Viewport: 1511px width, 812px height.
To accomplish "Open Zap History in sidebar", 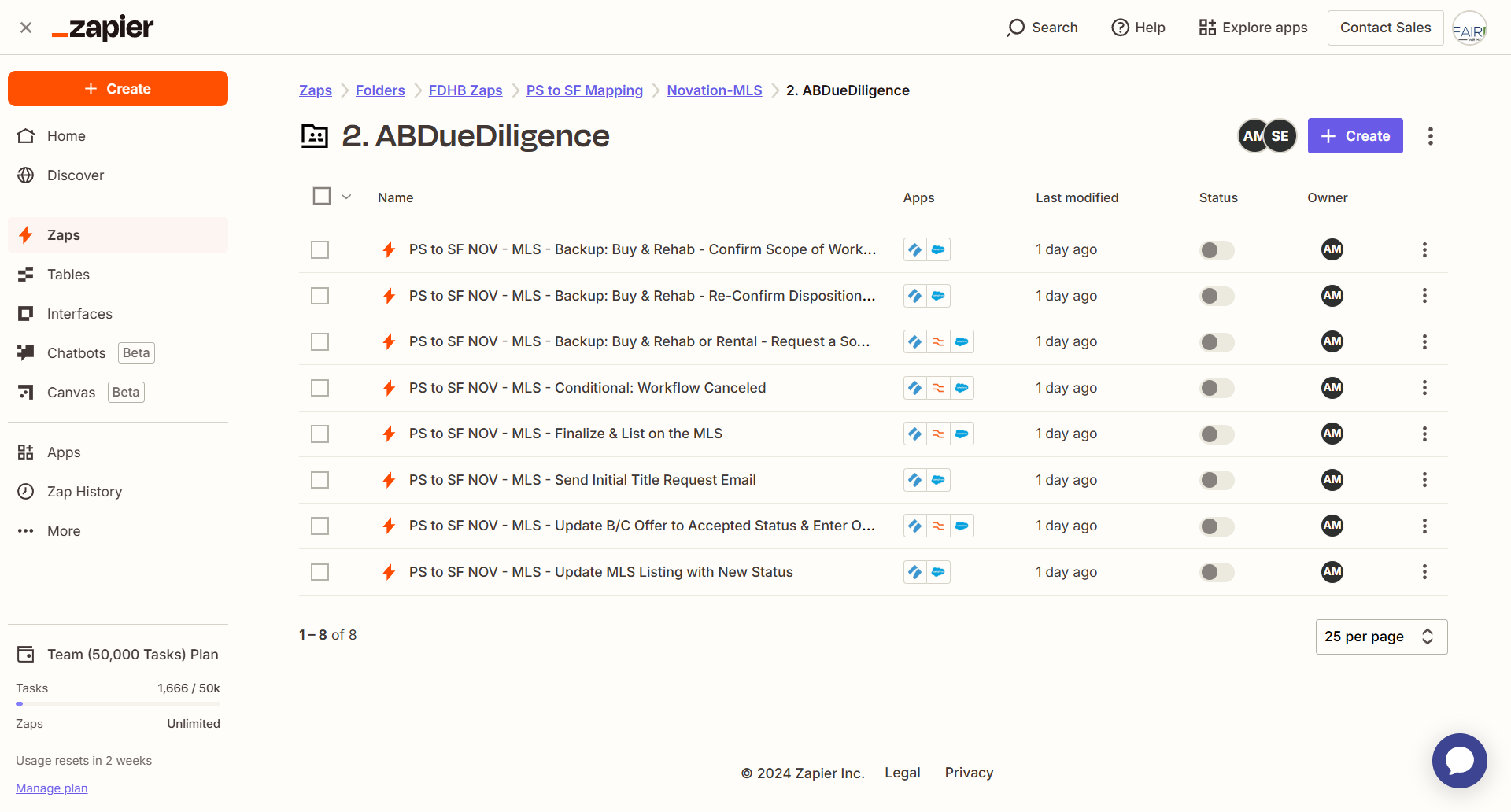I will coord(118,492).
